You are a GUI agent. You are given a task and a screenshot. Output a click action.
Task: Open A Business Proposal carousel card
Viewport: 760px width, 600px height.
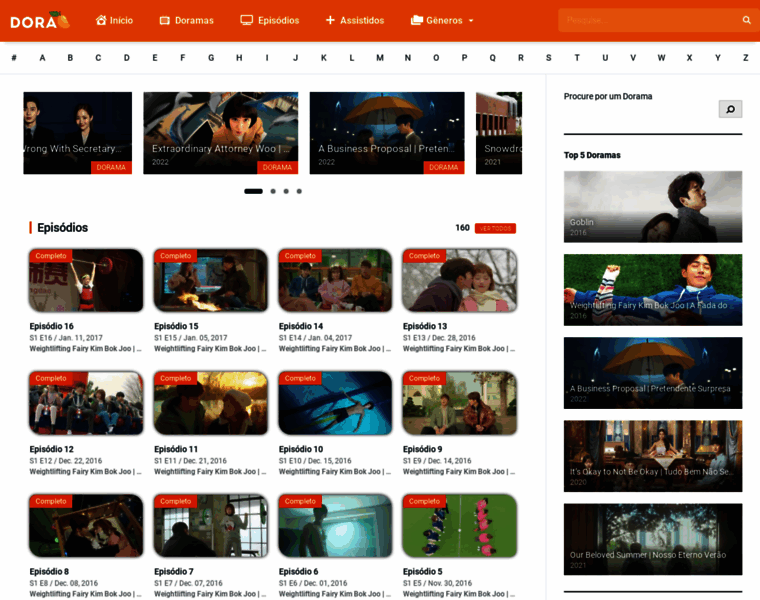click(387, 133)
